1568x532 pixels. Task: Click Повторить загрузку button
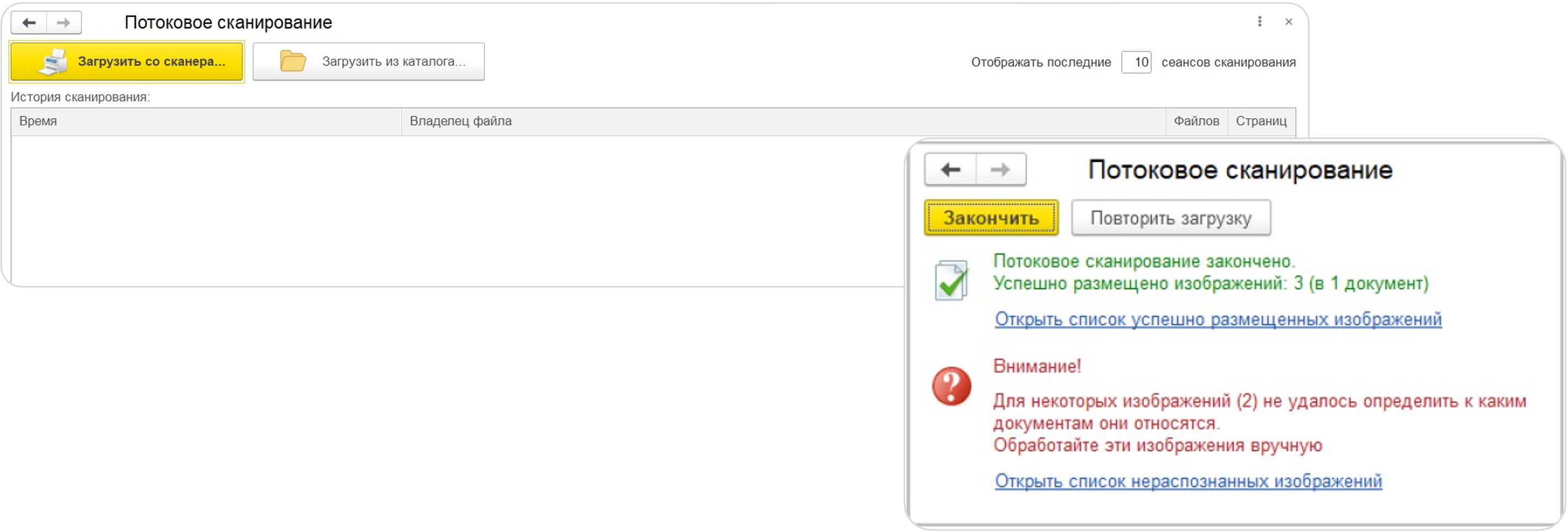tap(1170, 218)
